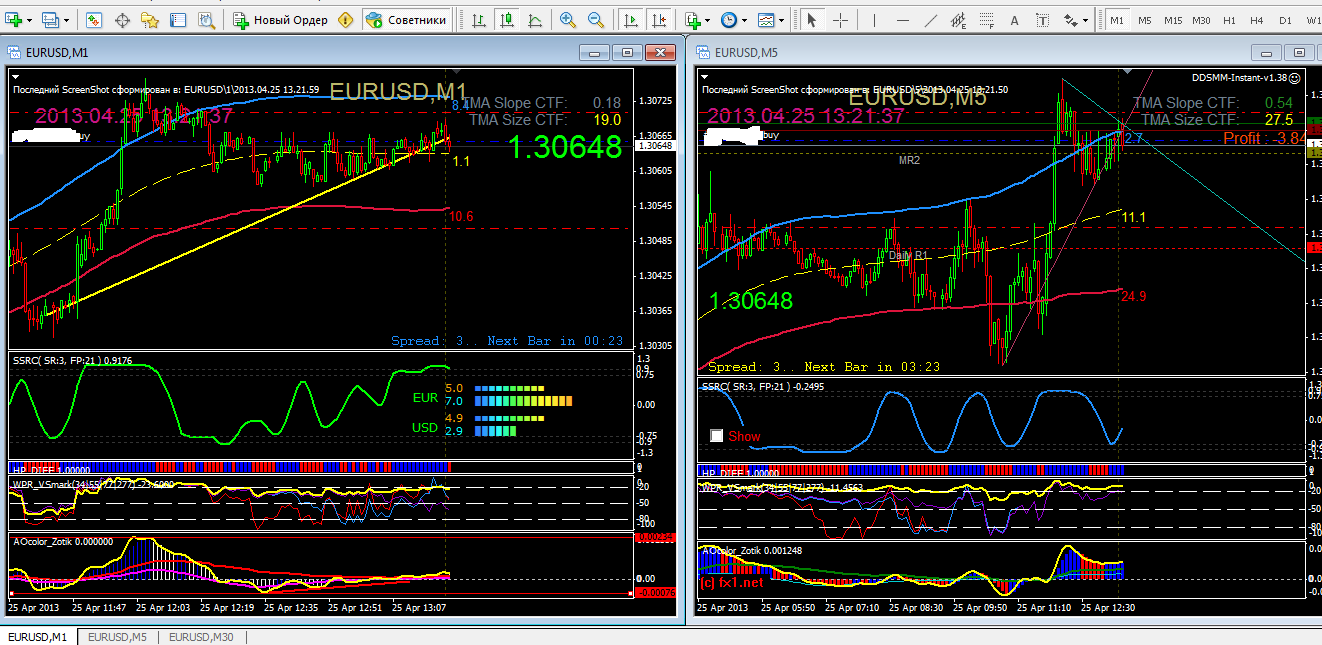The width and height of the screenshot is (1322, 645).
Task: Open new chart via toolbar icon
Action: click(x=14, y=19)
